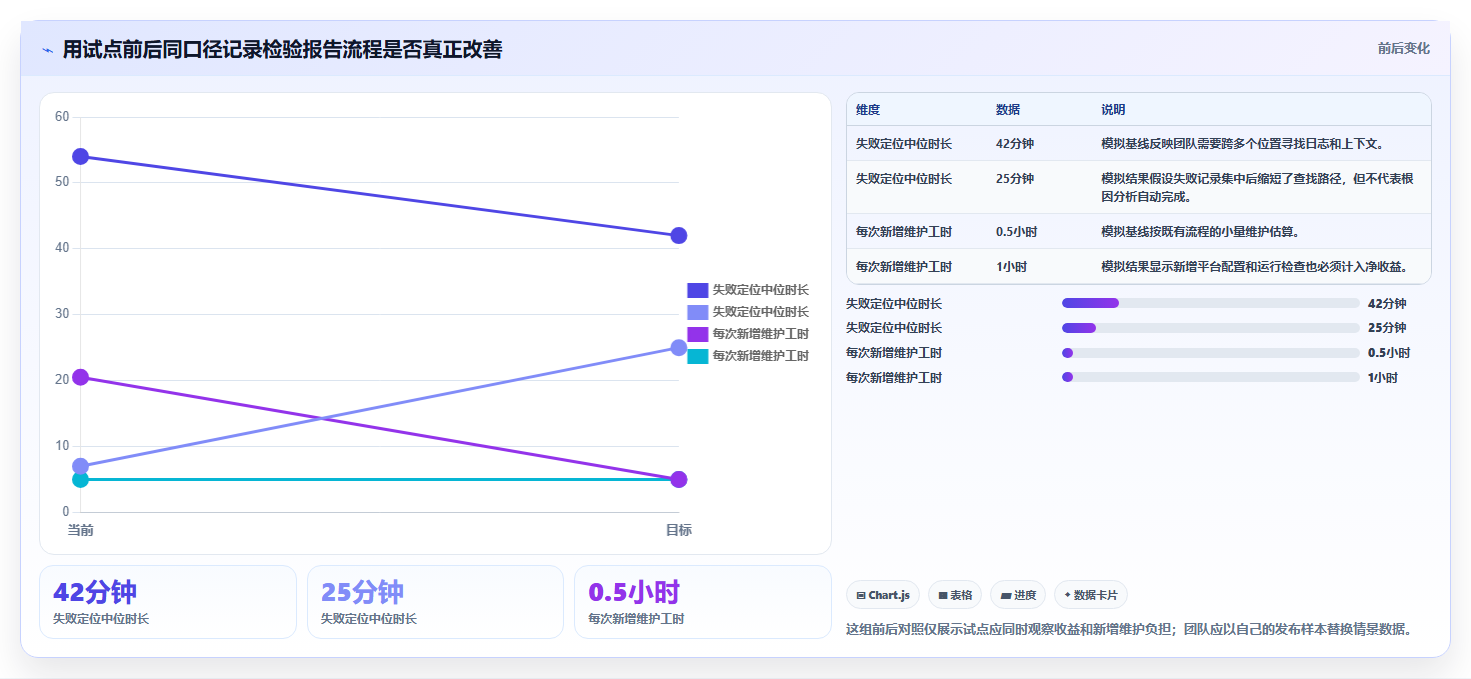
Task: Select the card title about 试点前后同口径记录
Action: click(x=282, y=49)
